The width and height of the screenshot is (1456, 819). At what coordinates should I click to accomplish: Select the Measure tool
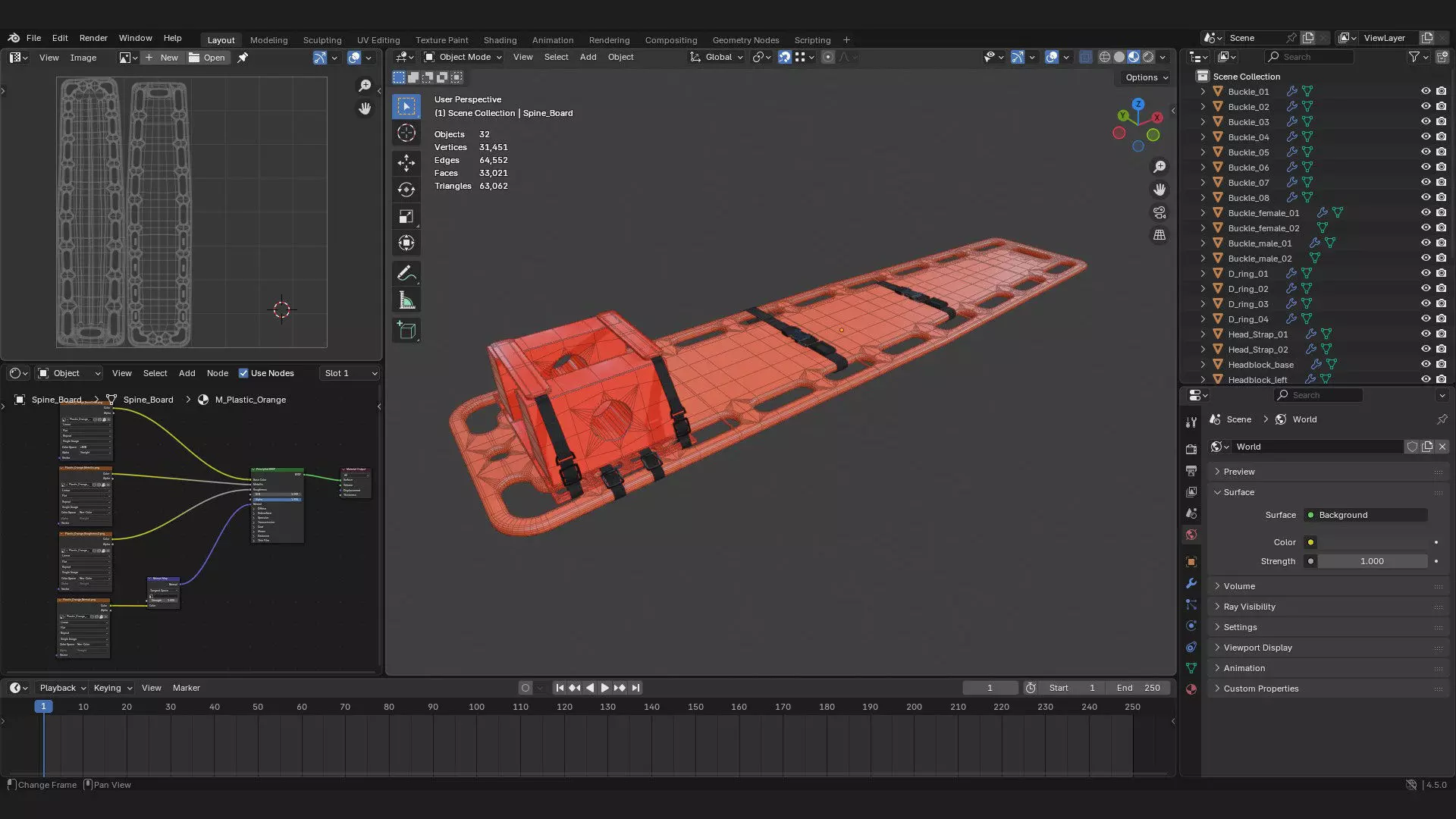pos(406,300)
